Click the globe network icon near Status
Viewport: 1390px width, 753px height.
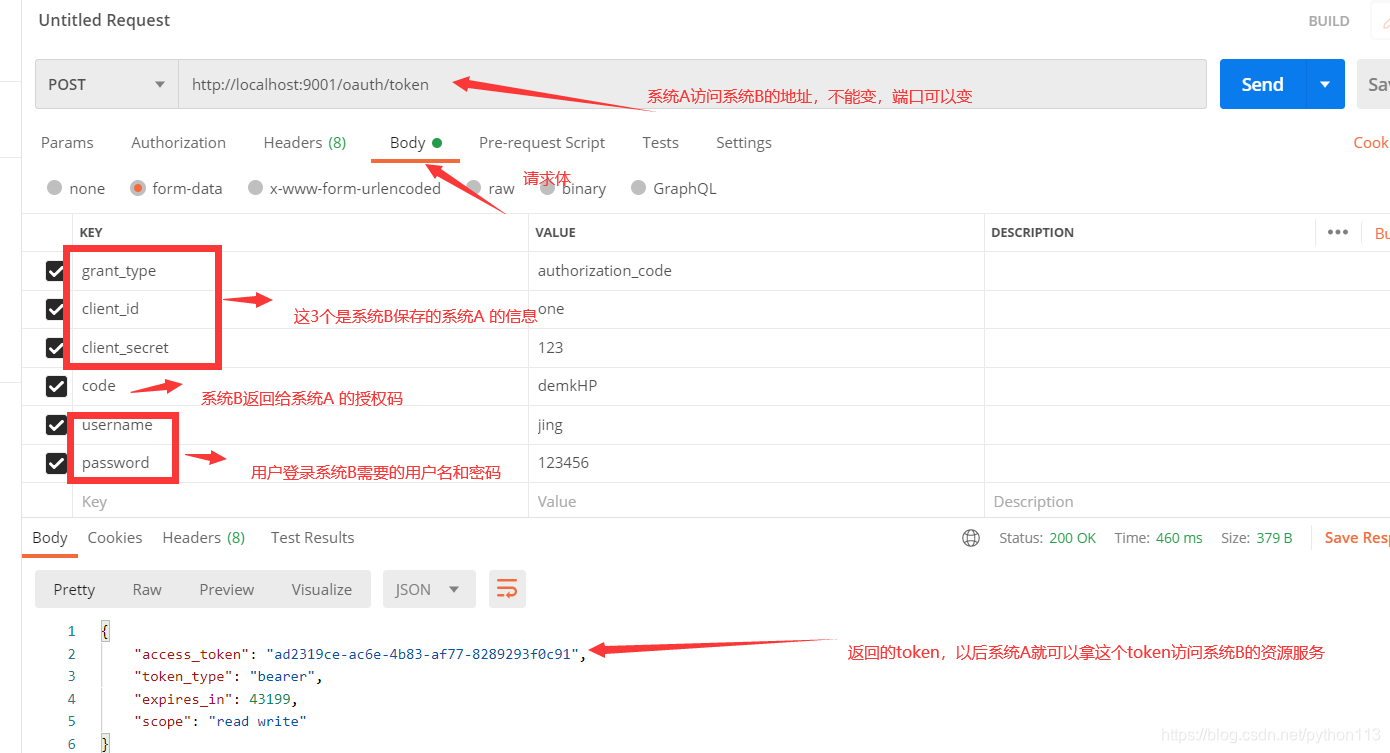971,538
